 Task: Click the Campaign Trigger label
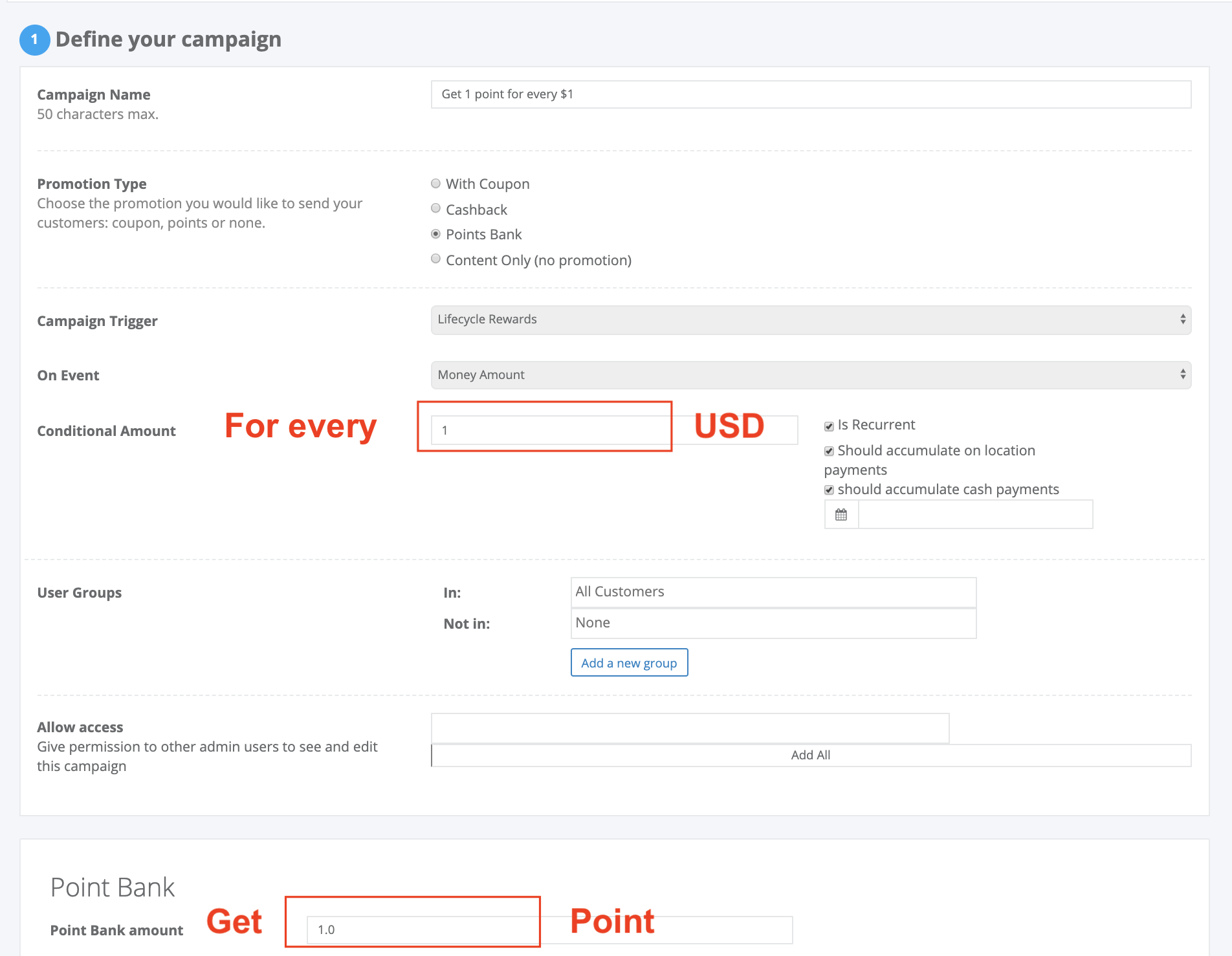coord(97,321)
